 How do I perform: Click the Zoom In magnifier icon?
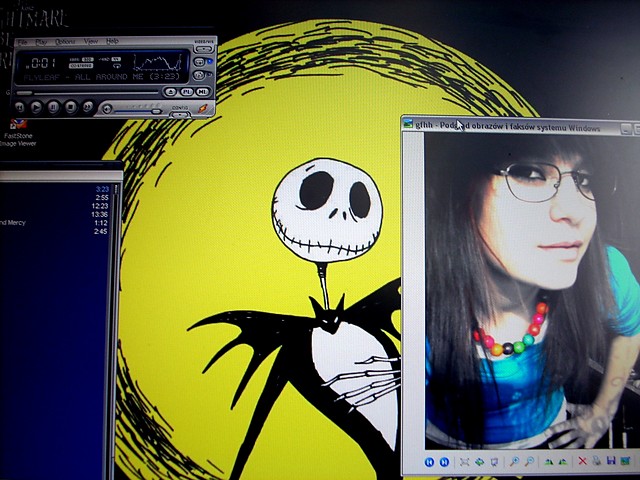tap(514, 462)
